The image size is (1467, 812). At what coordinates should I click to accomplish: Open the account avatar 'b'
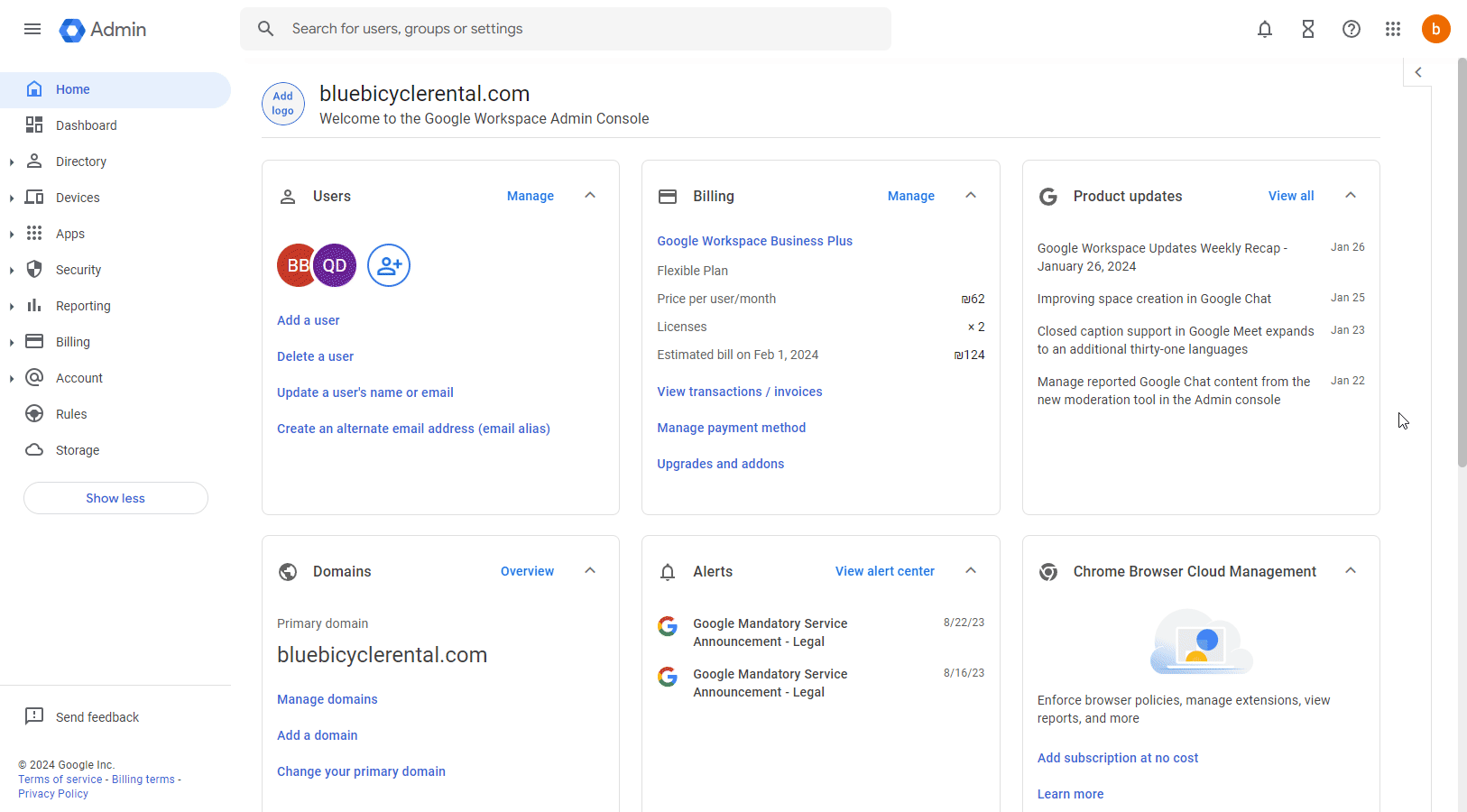pos(1436,29)
